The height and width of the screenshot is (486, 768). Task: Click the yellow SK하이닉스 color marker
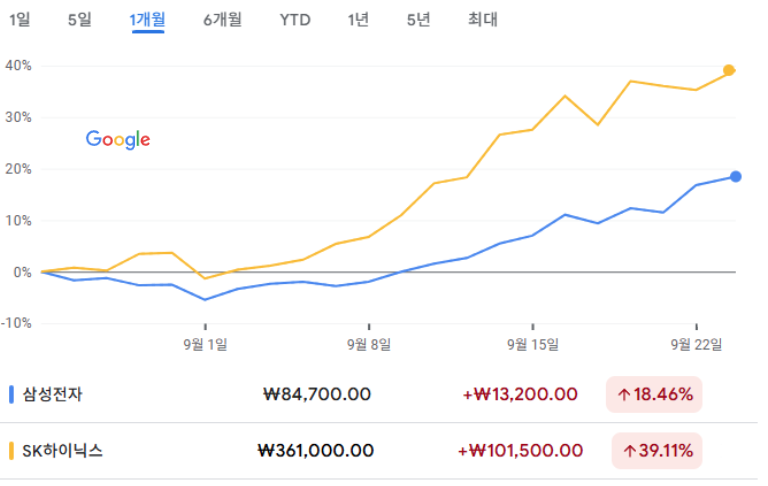coord(11,451)
